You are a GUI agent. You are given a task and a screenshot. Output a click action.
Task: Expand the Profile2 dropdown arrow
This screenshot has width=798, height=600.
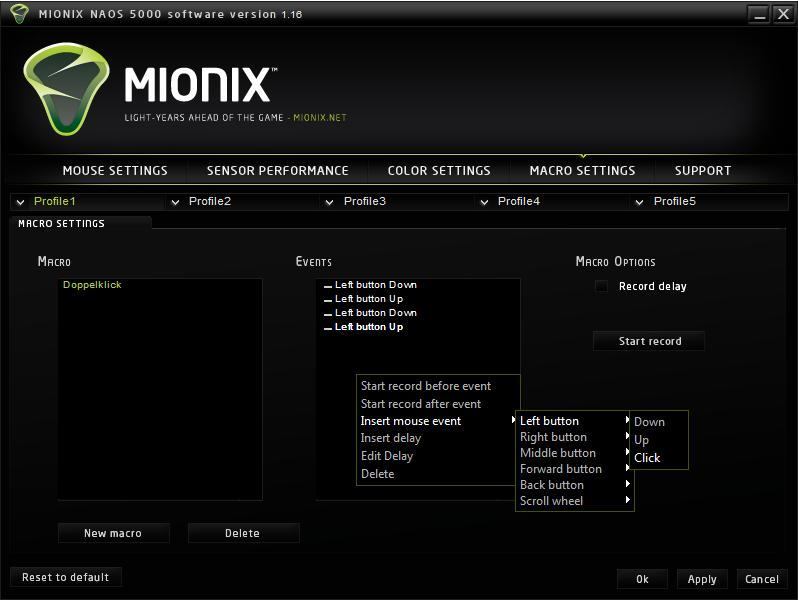tap(175, 202)
